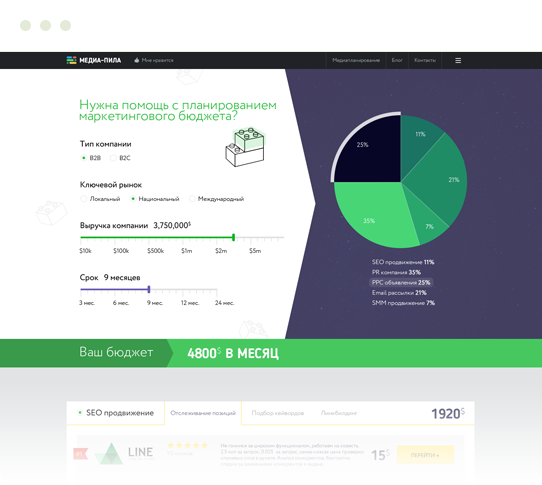This screenshot has height=485, width=542.
Task: Click revenue slider green handle
Action: pyautogui.click(x=234, y=237)
